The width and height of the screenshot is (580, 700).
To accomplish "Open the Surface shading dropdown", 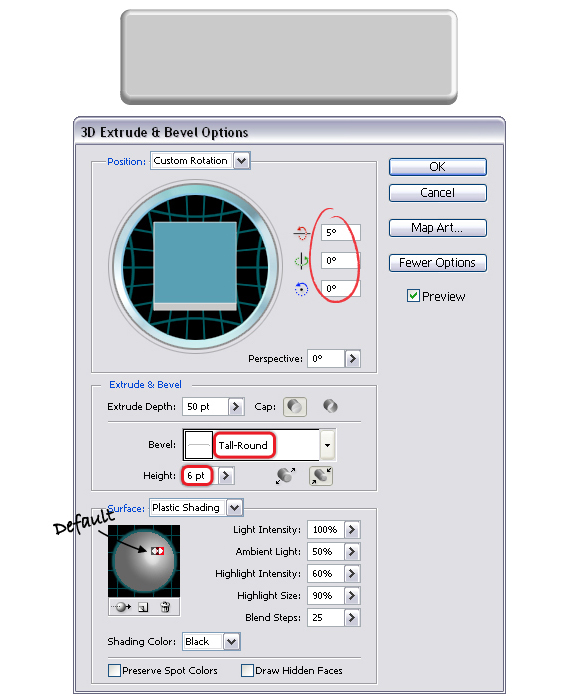I will pos(234,508).
